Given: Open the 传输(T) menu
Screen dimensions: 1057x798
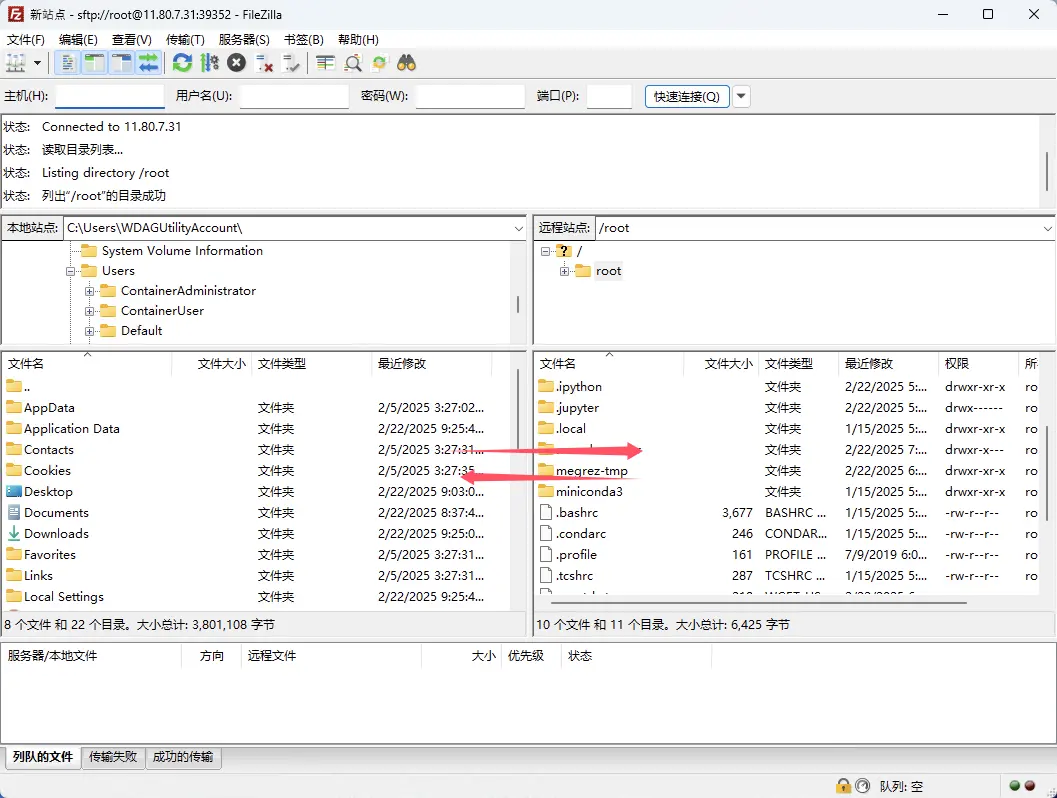Looking at the screenshot, I should click(x=184, y=40).
